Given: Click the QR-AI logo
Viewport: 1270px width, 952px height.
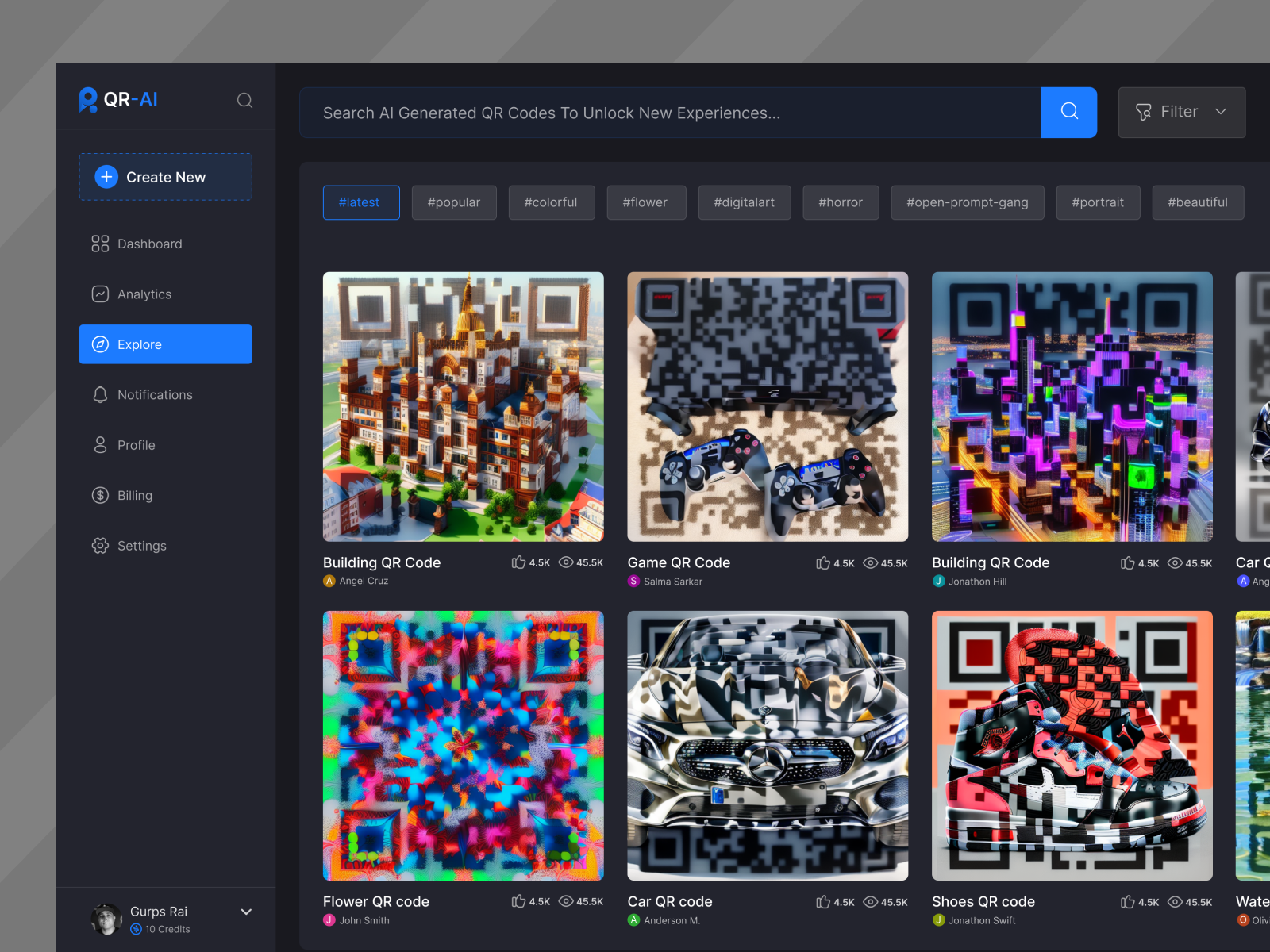Looking at the screenshot, I should (118, 100).
